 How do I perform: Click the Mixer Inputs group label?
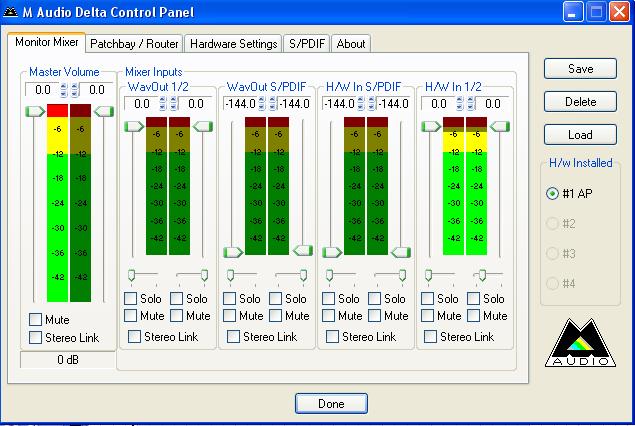(153, 72)
